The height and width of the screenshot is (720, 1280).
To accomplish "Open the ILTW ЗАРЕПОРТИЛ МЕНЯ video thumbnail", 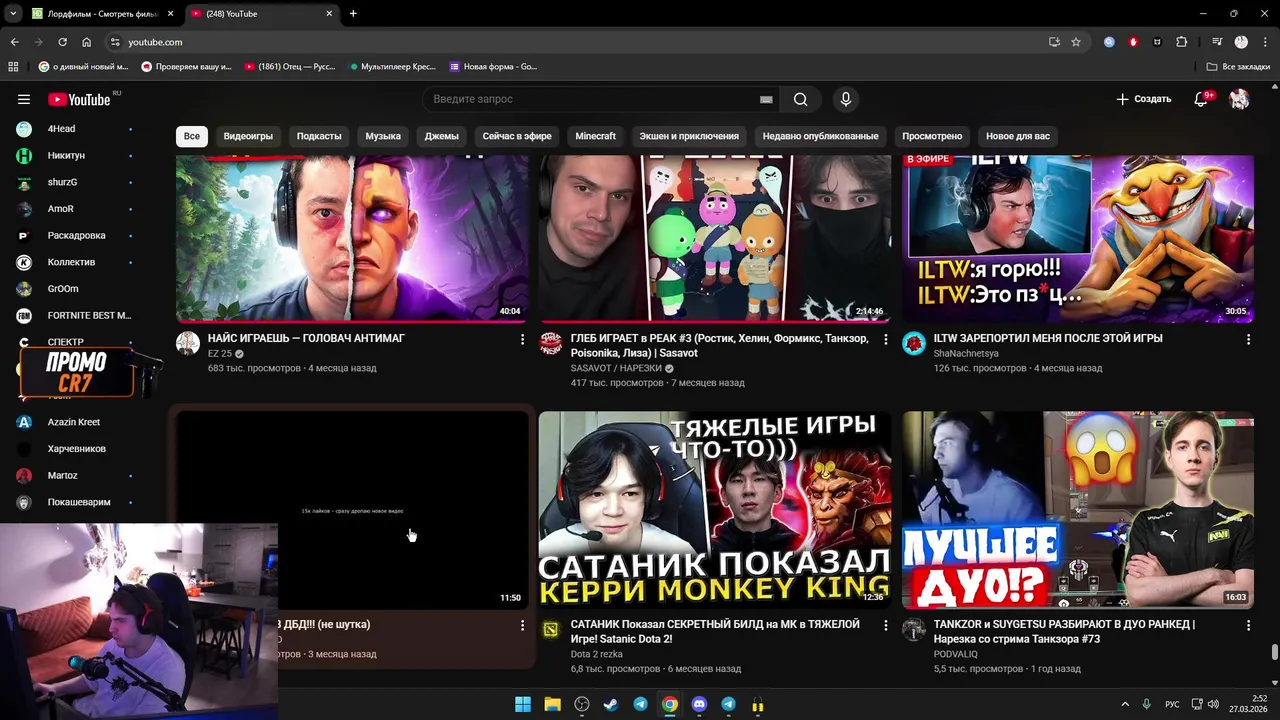I will [1078, 238].
